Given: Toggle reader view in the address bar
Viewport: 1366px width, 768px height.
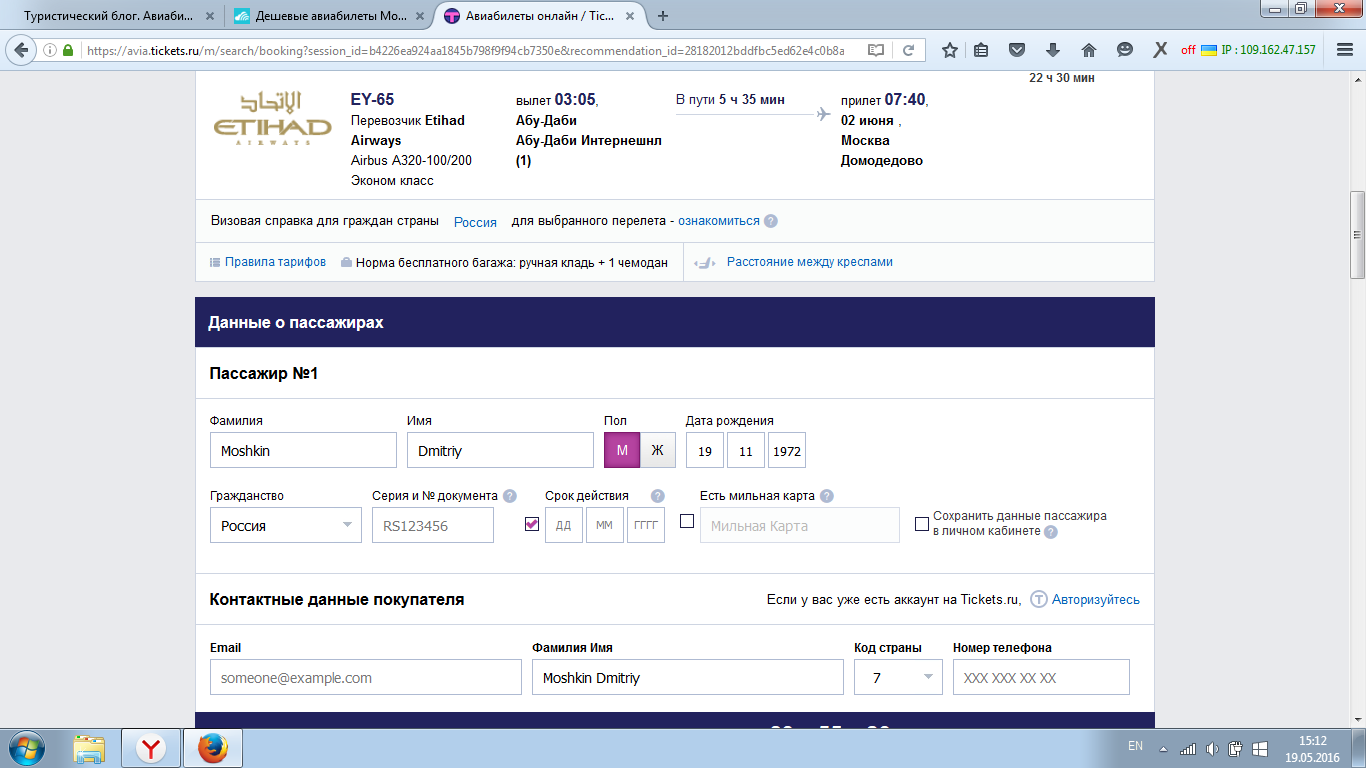Looking at the screenshot, I should tap(876, 50).
